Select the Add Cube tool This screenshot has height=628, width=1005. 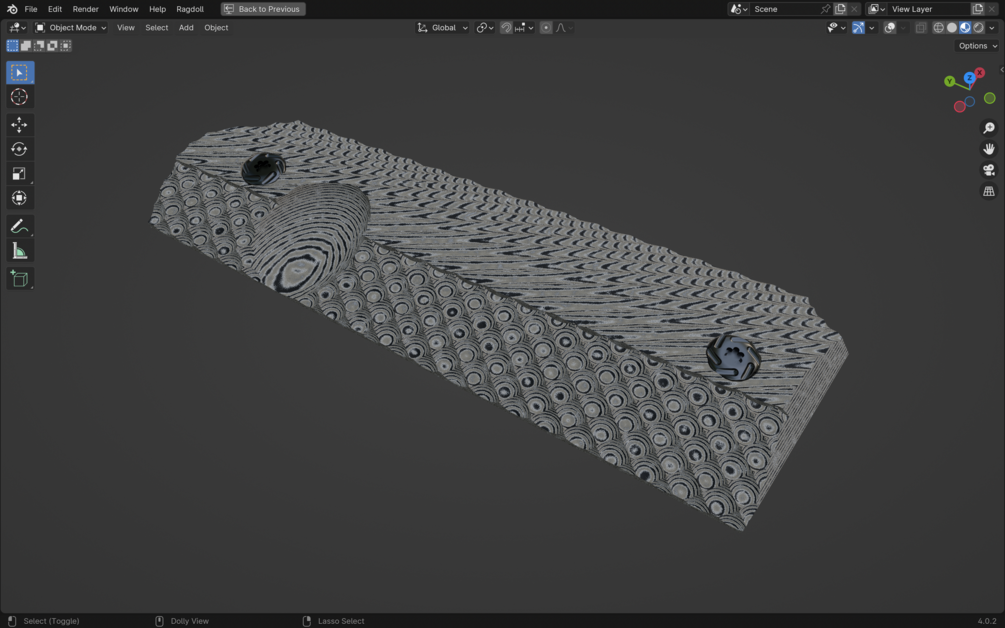19,278
